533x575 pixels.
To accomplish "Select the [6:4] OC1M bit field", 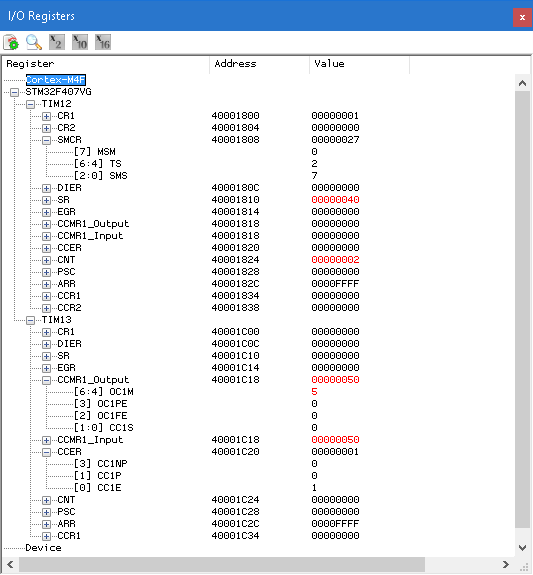I will 103,392.
